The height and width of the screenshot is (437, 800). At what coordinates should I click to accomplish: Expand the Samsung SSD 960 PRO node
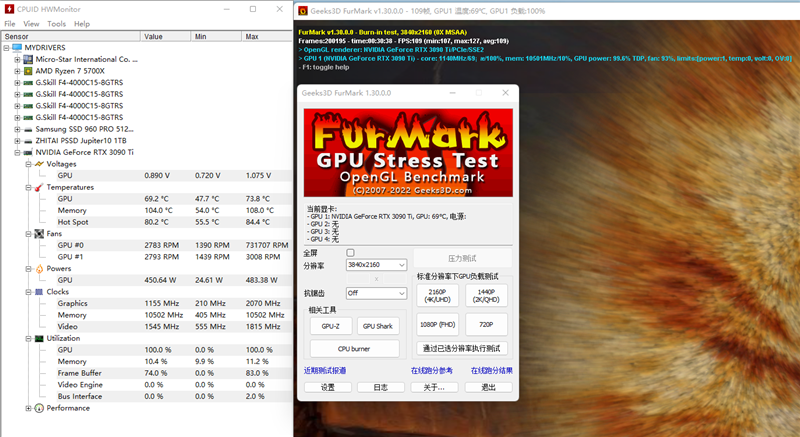pyautogui.click(x=17, y=130)
